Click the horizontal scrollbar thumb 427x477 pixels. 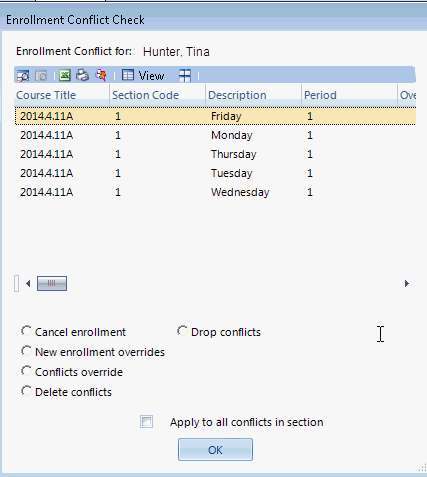52,284
